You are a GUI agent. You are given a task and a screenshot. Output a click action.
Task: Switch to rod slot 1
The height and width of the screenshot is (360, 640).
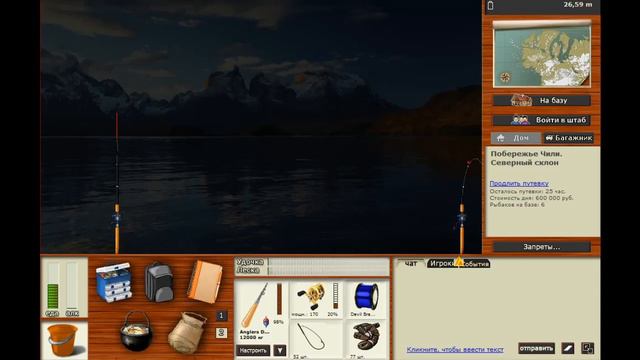pyautogui.click(x=221, y=316)
